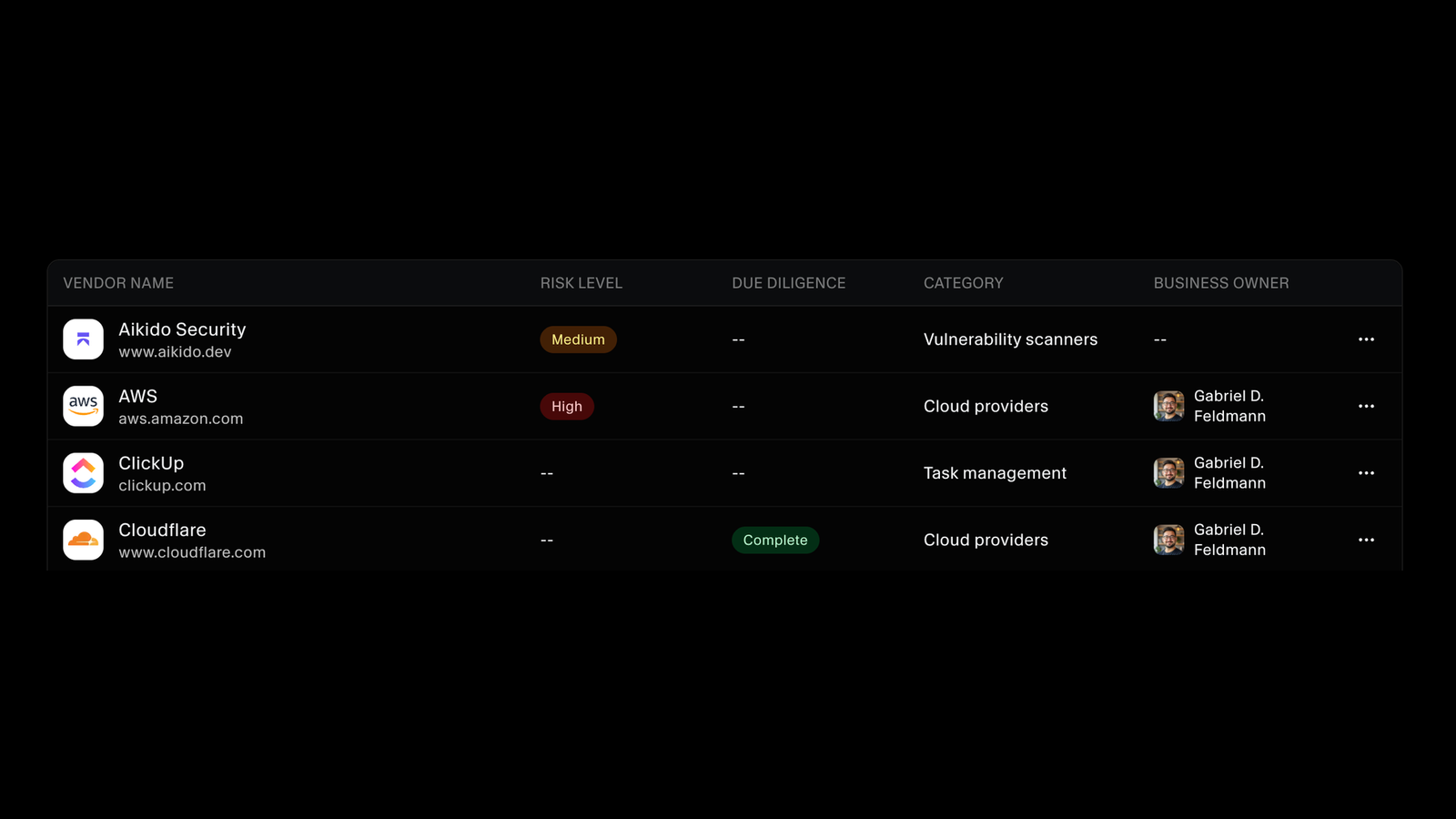Sort by the Vendor Name column header
Image resolution: width=1456 pixels, height=819 pixels.
pos(118,283)
